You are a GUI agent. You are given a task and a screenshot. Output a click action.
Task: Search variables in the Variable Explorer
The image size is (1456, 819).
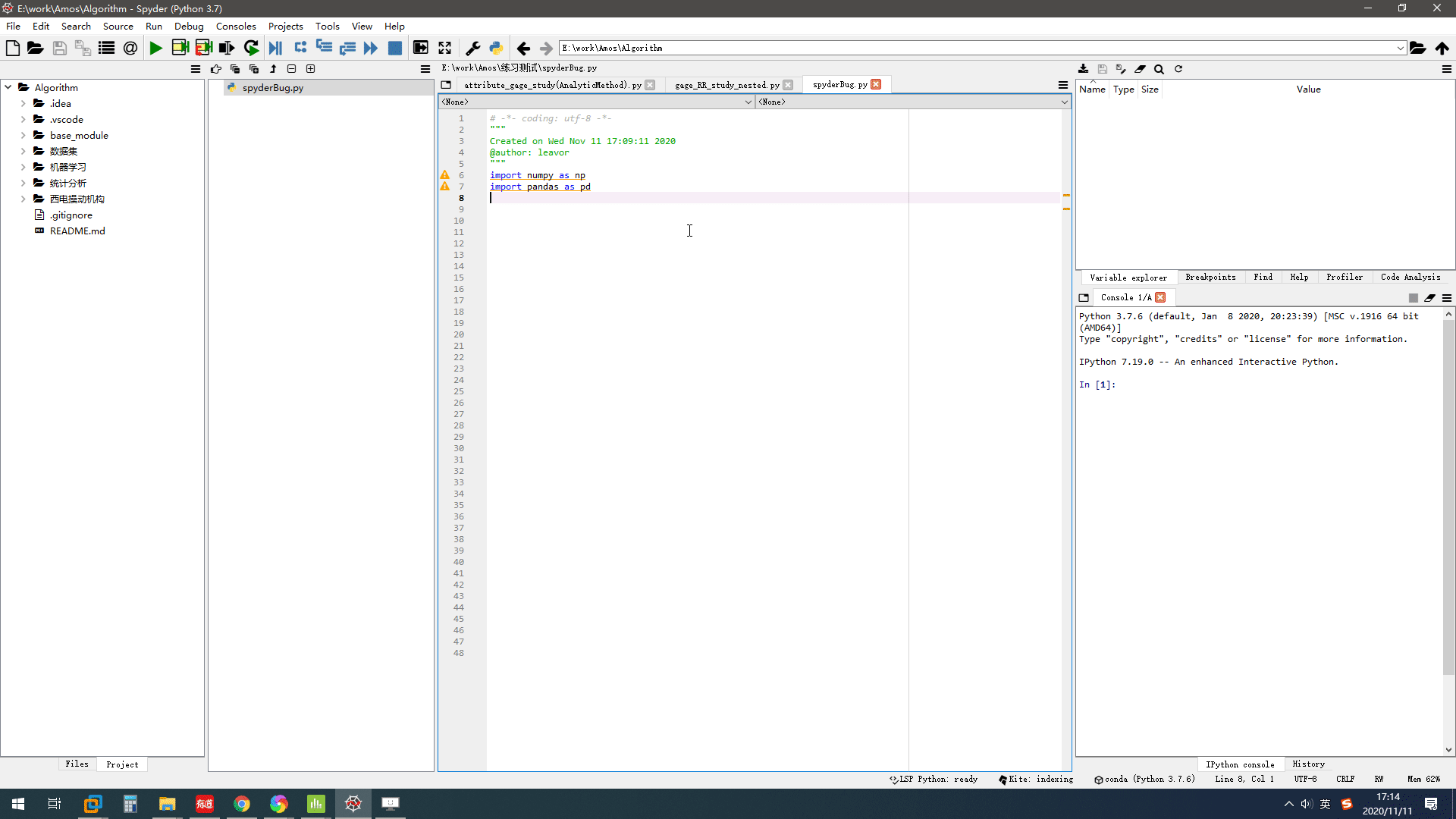click(1159, 69)
